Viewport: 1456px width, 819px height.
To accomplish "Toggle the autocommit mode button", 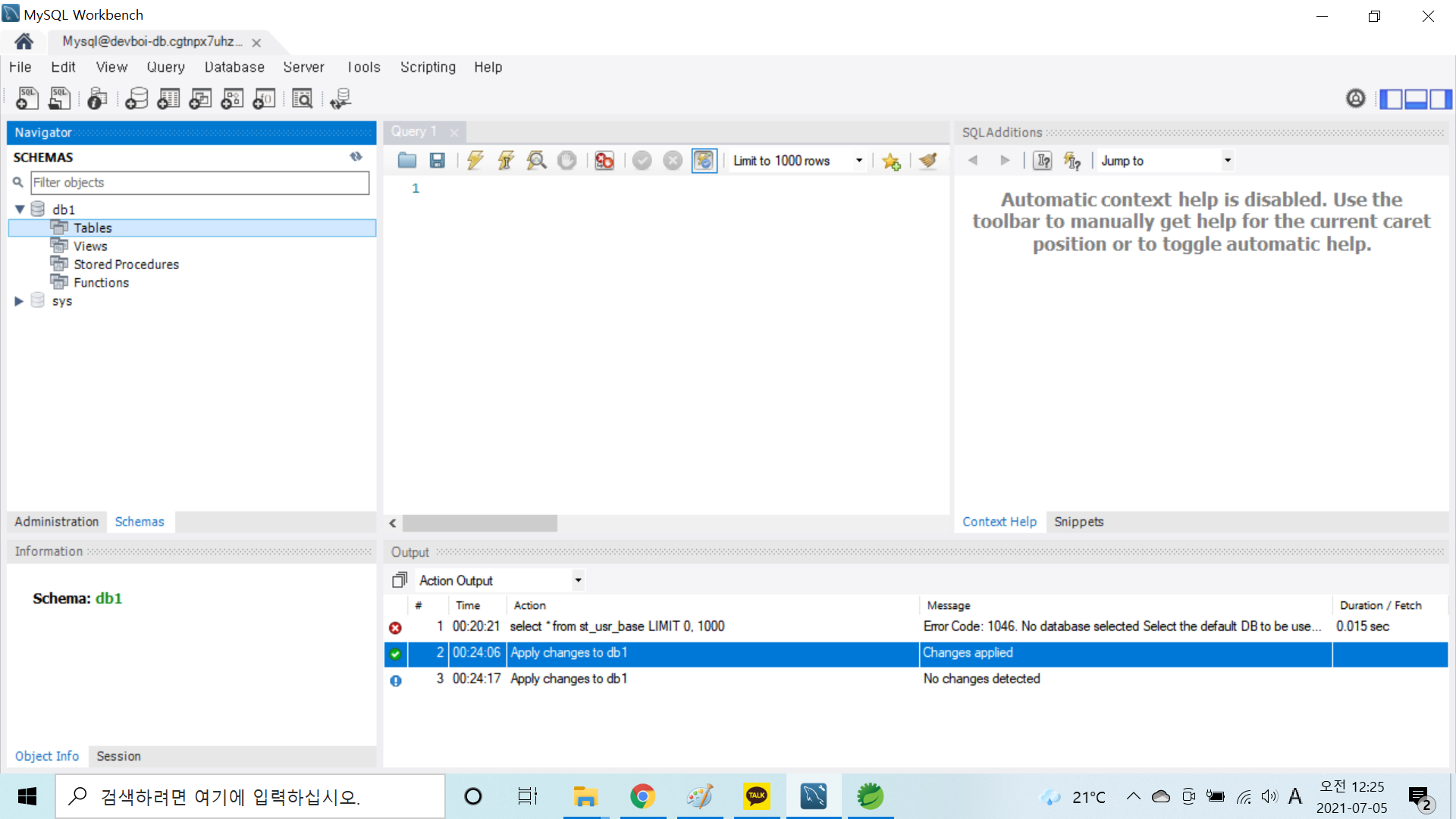I will 704,161.
